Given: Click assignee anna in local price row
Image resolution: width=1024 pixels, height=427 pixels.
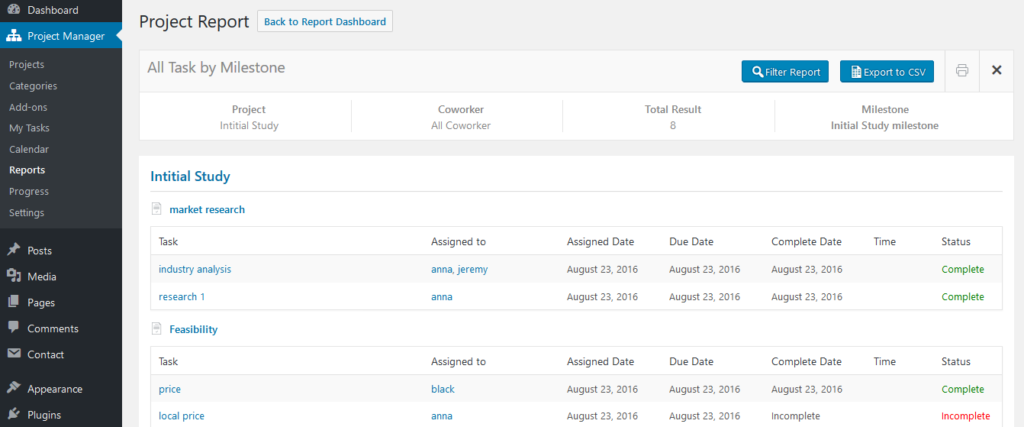Looking at the screenshot, I should [x=441, y=416].
